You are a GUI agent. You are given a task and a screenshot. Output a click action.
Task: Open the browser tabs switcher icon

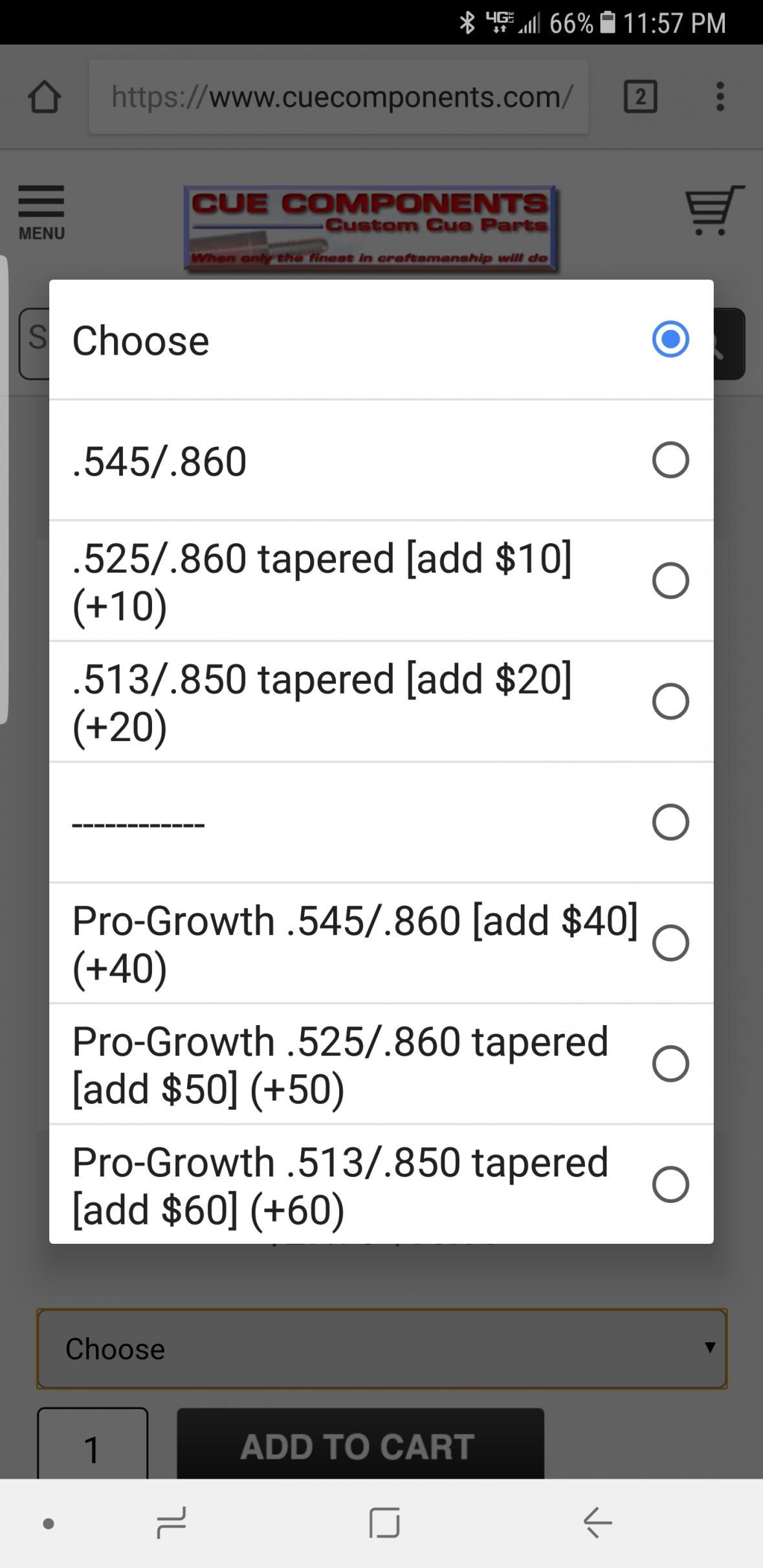click(x=640, y=97)
